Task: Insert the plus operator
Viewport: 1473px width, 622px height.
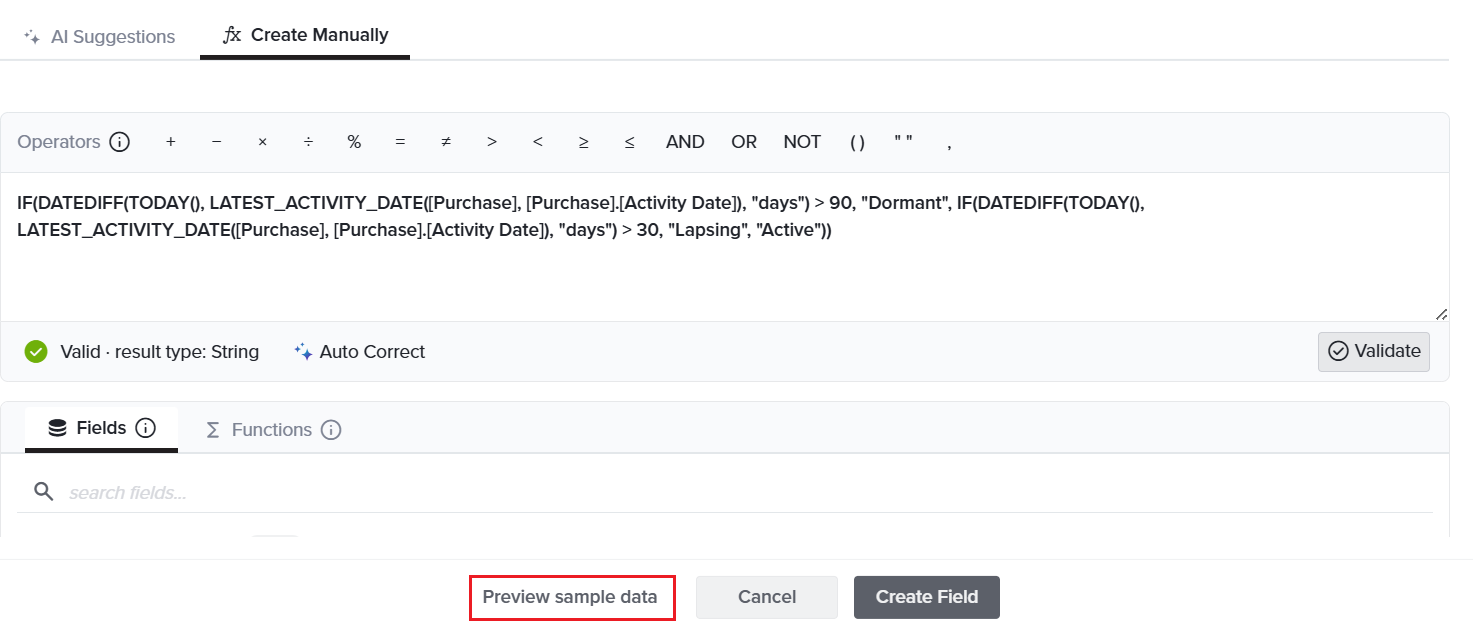Action: (171, 142)
